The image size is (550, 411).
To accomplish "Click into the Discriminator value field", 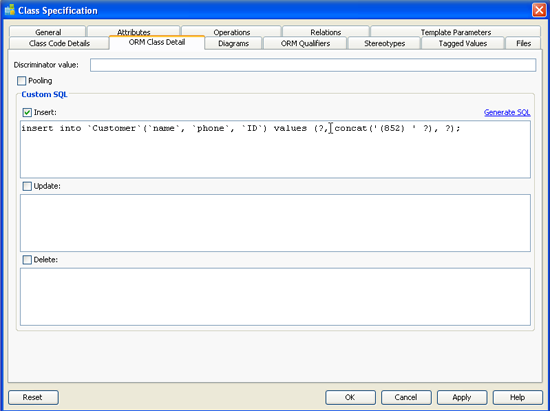I will [x=313, y=65].
